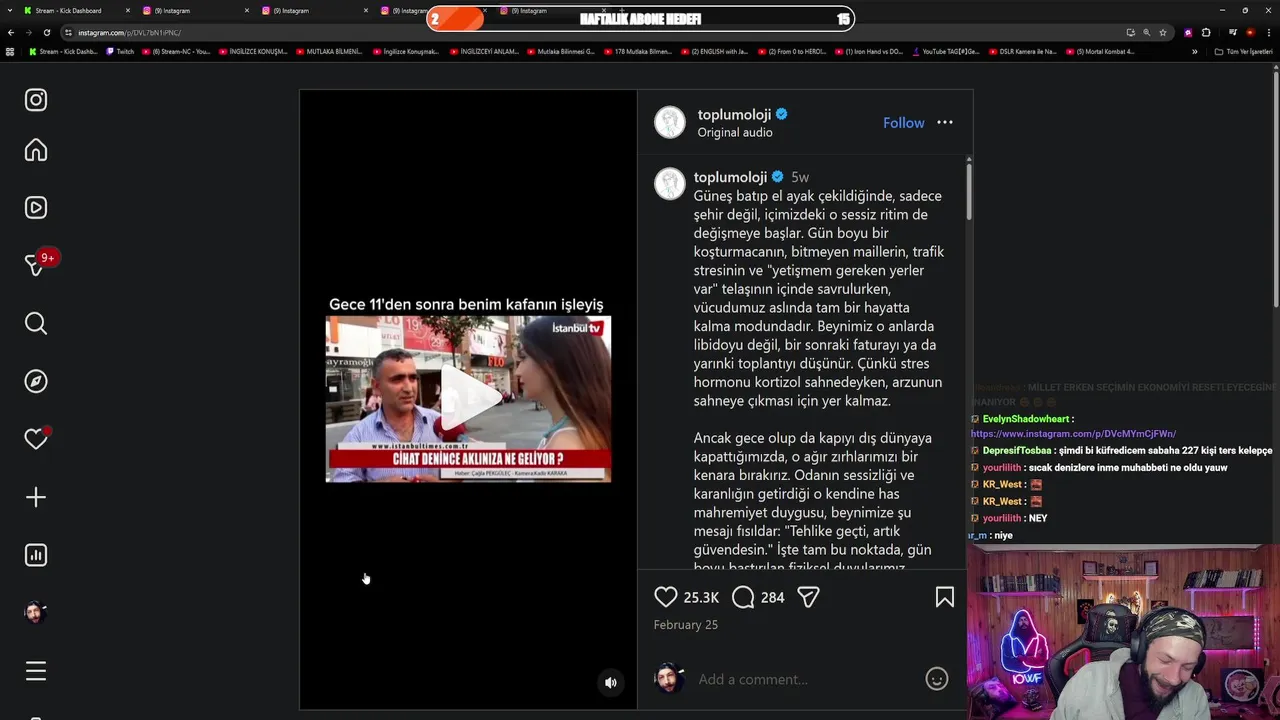Open media controls icon in browser toolbar
This screenshot has width=1280, height=720.
[x=1232, y=32]
